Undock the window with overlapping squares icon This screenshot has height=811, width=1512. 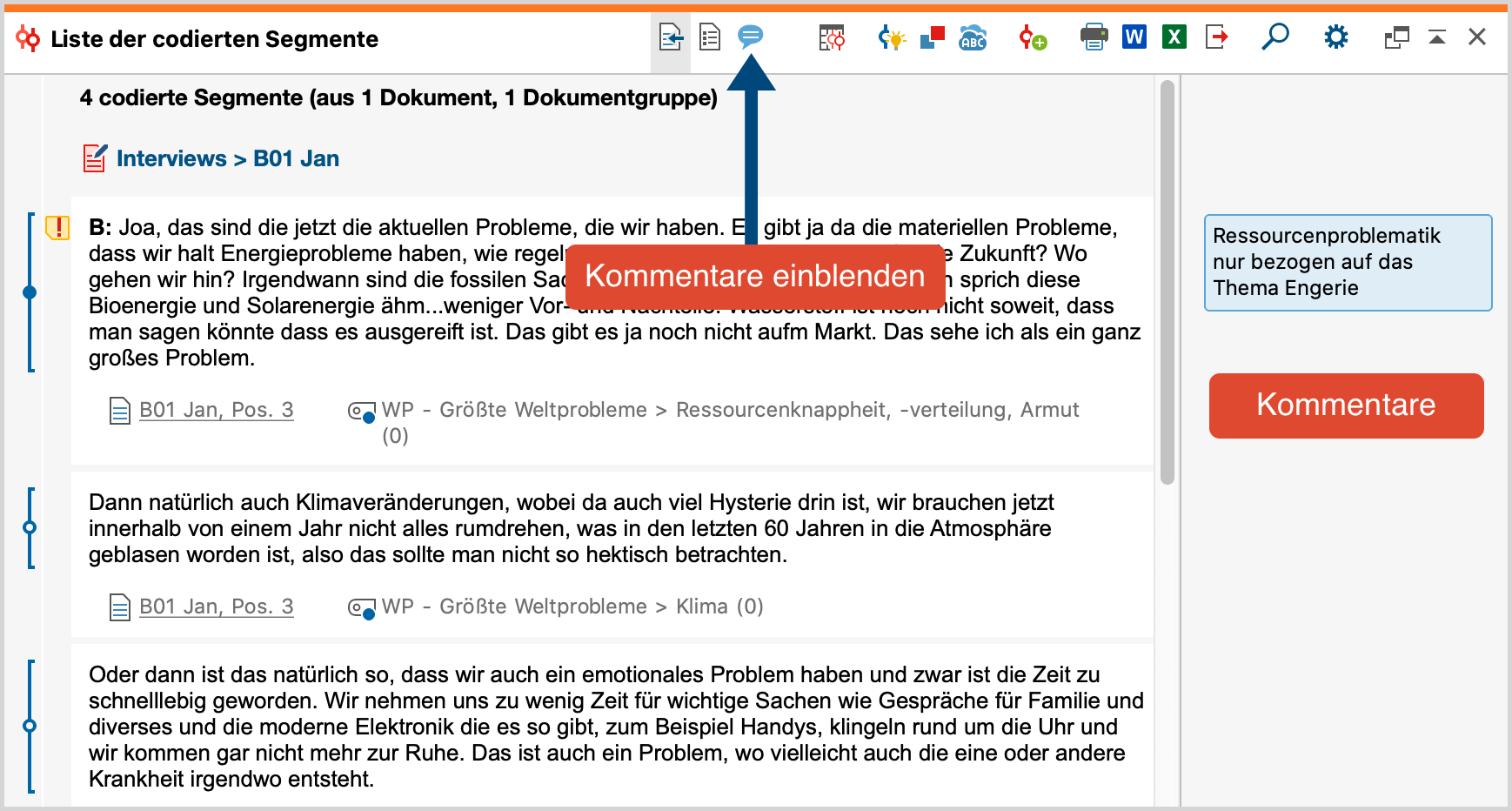pos(1396,37)
